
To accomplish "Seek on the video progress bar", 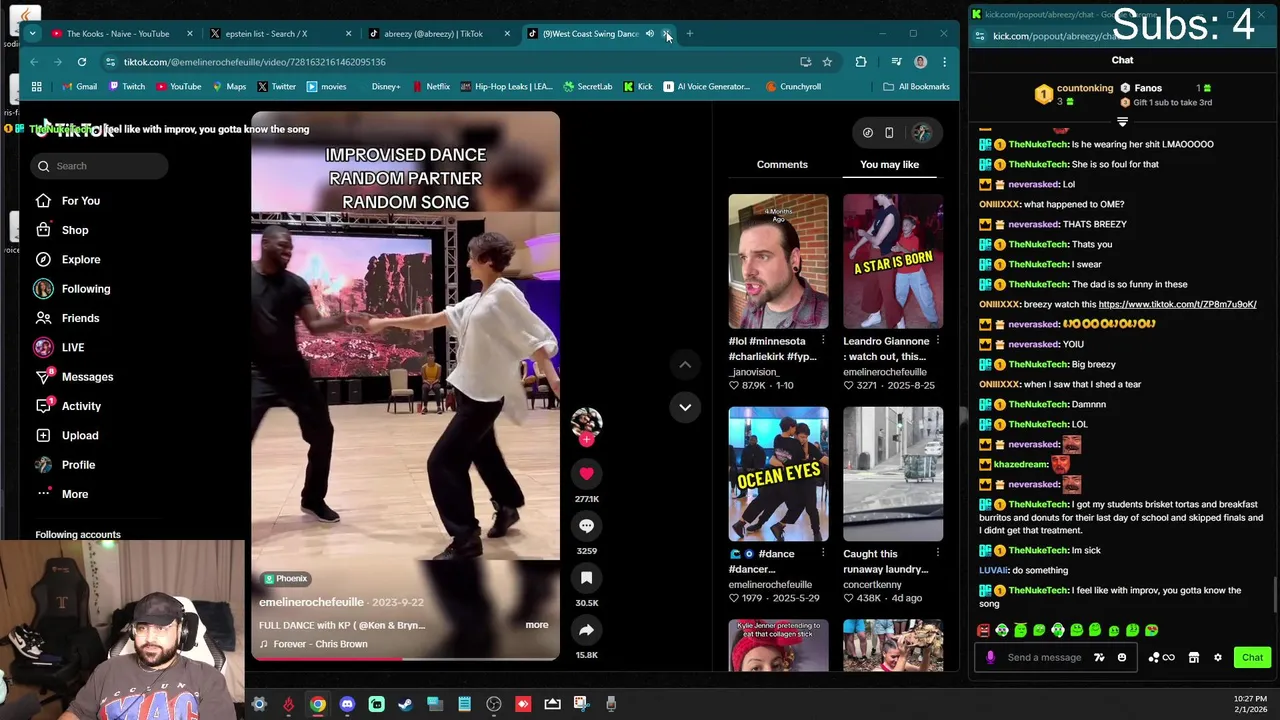I will pos(405,658).
